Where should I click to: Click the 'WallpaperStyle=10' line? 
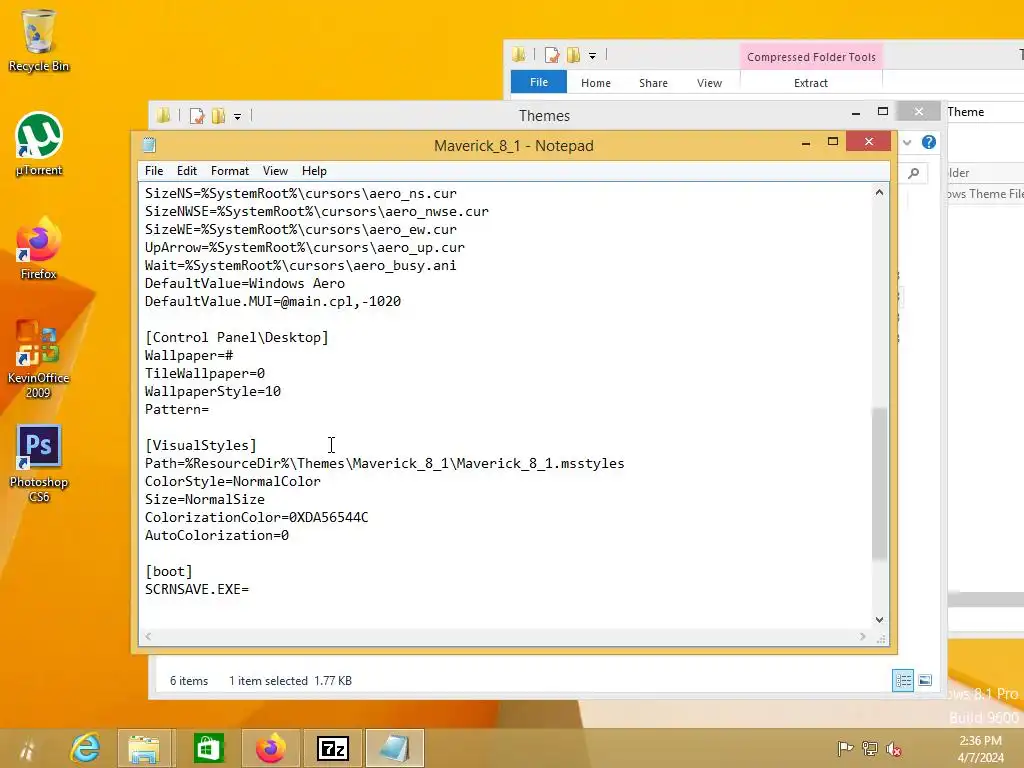pos(213,391)
